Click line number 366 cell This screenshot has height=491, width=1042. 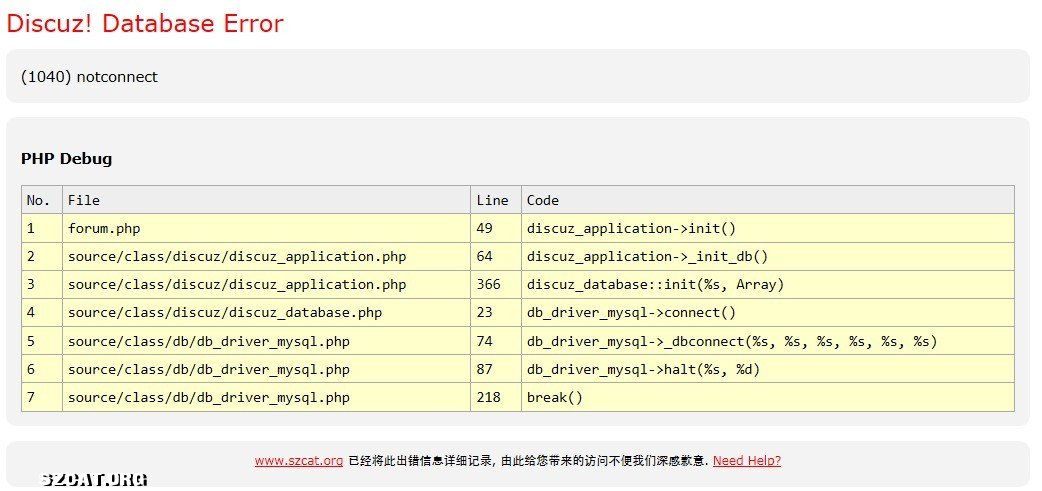pos(496,284)
